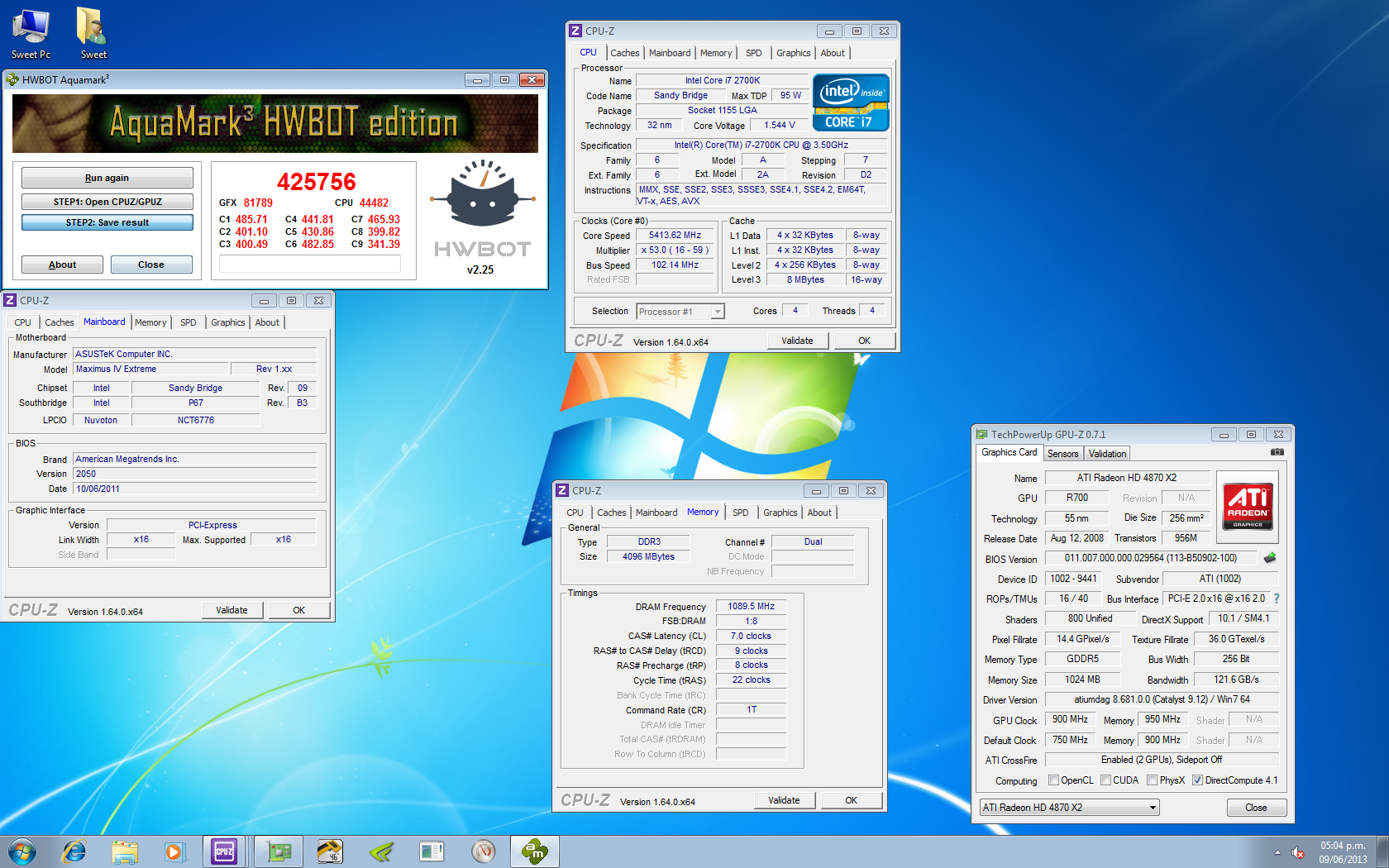Click the Bus Interface question mark help icon
The width and height of the screenshot is (1389, 868).
(1277, 599)
